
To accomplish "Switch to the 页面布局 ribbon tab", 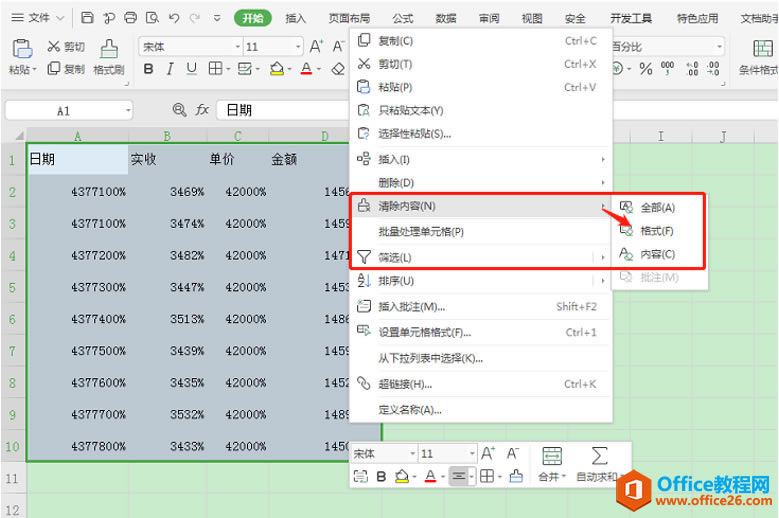I will click(x=349, y=18).
